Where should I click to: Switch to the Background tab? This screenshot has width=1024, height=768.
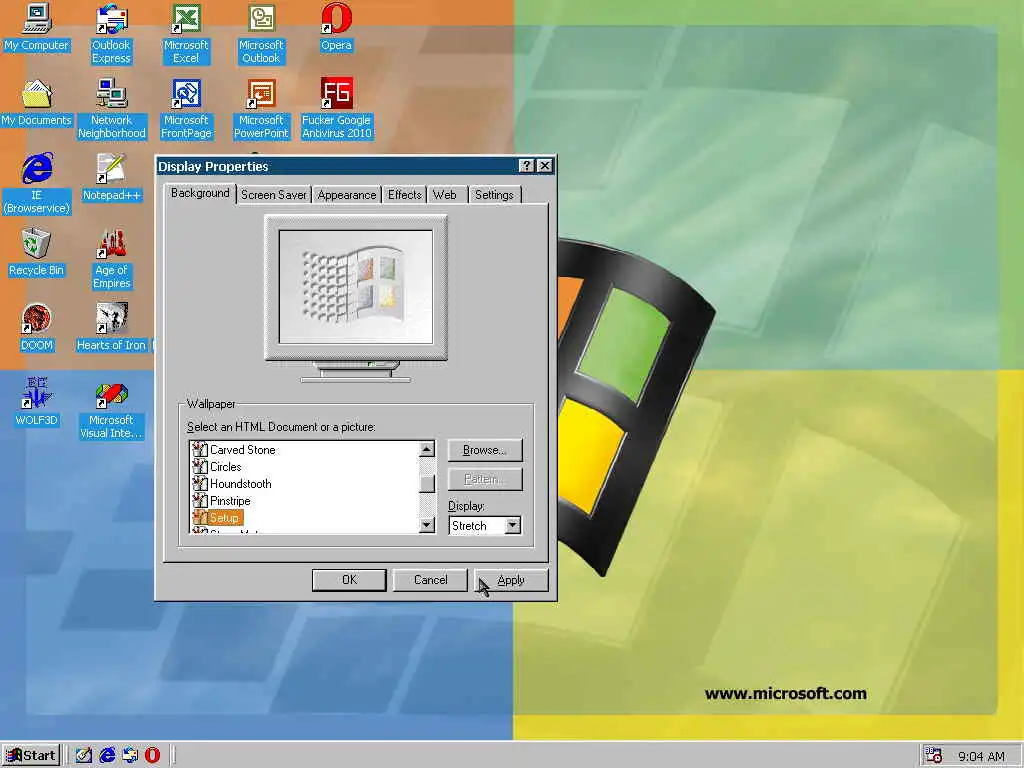pyautogui.click(x=200, y=193)
